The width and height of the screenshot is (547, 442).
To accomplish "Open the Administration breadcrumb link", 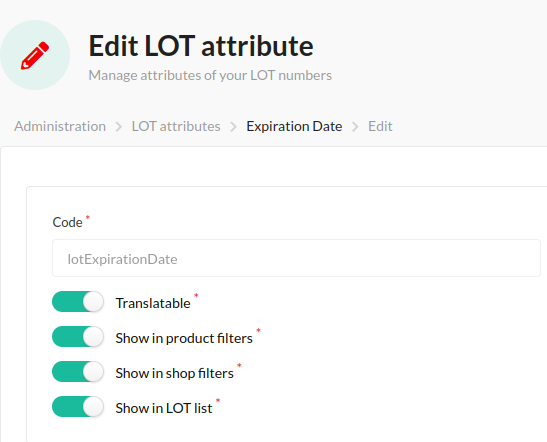I will pyautogui.click(x=60, y=126).
